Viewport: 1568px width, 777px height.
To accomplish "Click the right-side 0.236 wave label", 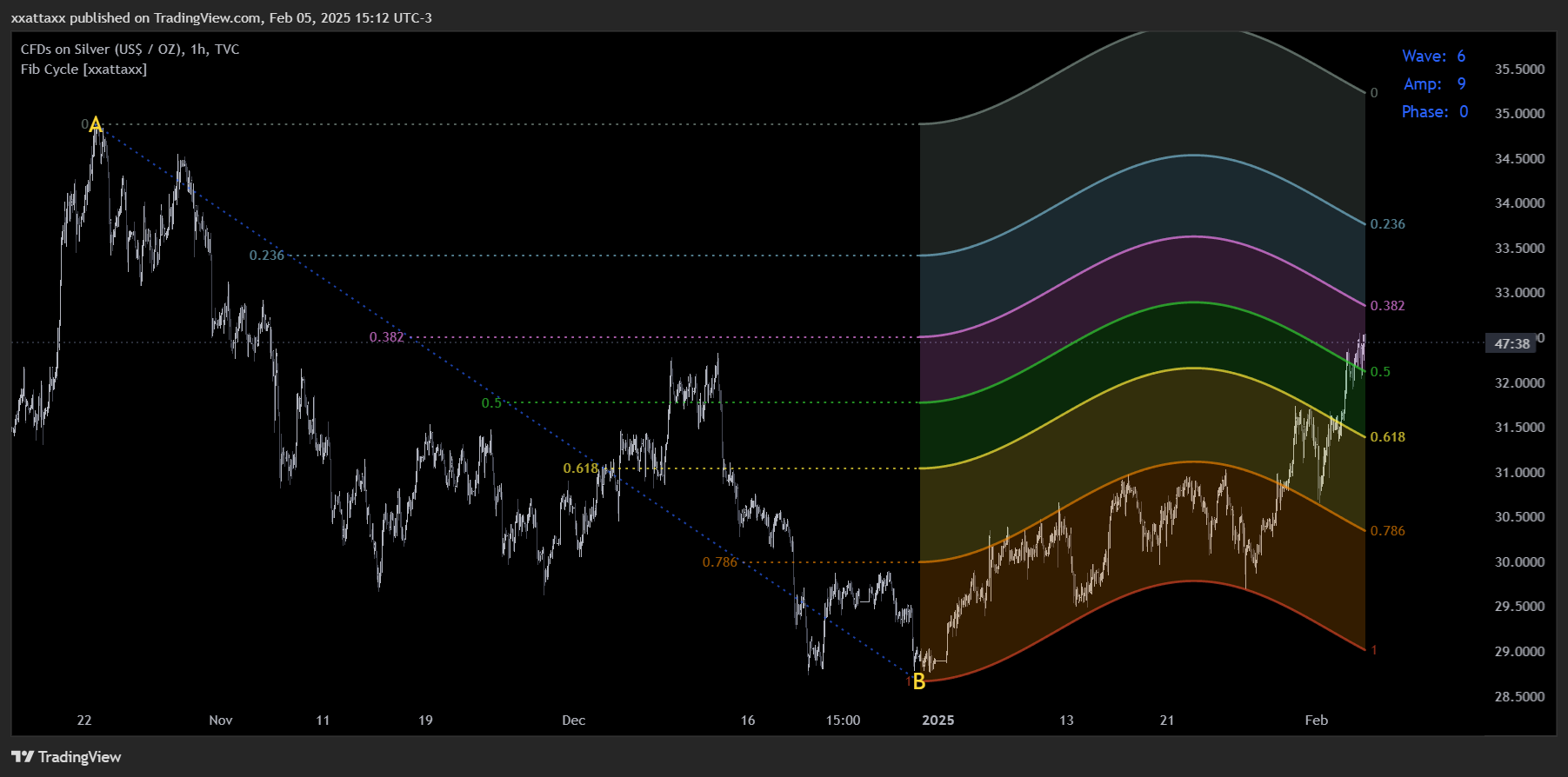I will pos(1387,223).
